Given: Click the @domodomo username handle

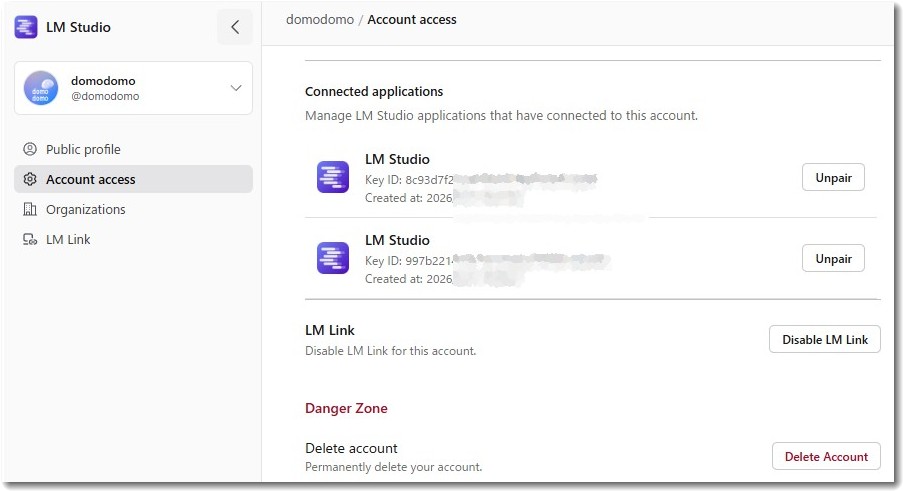Looking at the screenshot, I should point(105,96).
